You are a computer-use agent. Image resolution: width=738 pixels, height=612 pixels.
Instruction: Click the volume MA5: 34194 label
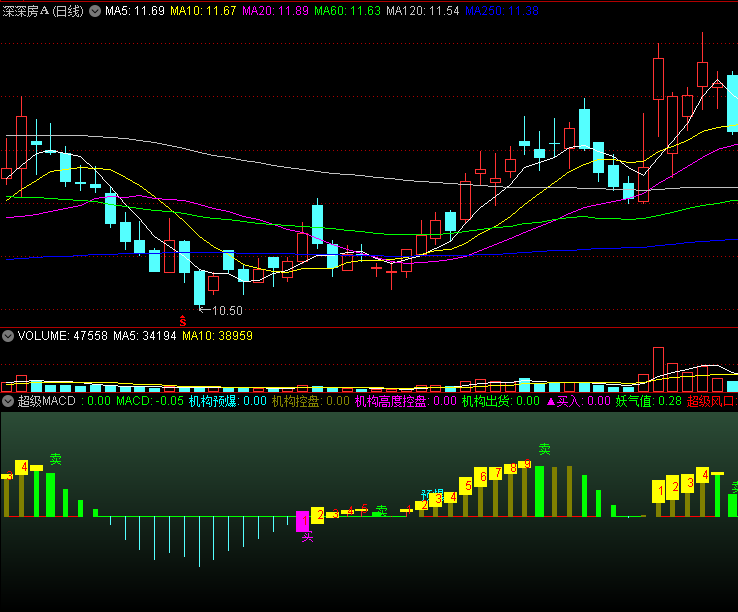(144, 336)
